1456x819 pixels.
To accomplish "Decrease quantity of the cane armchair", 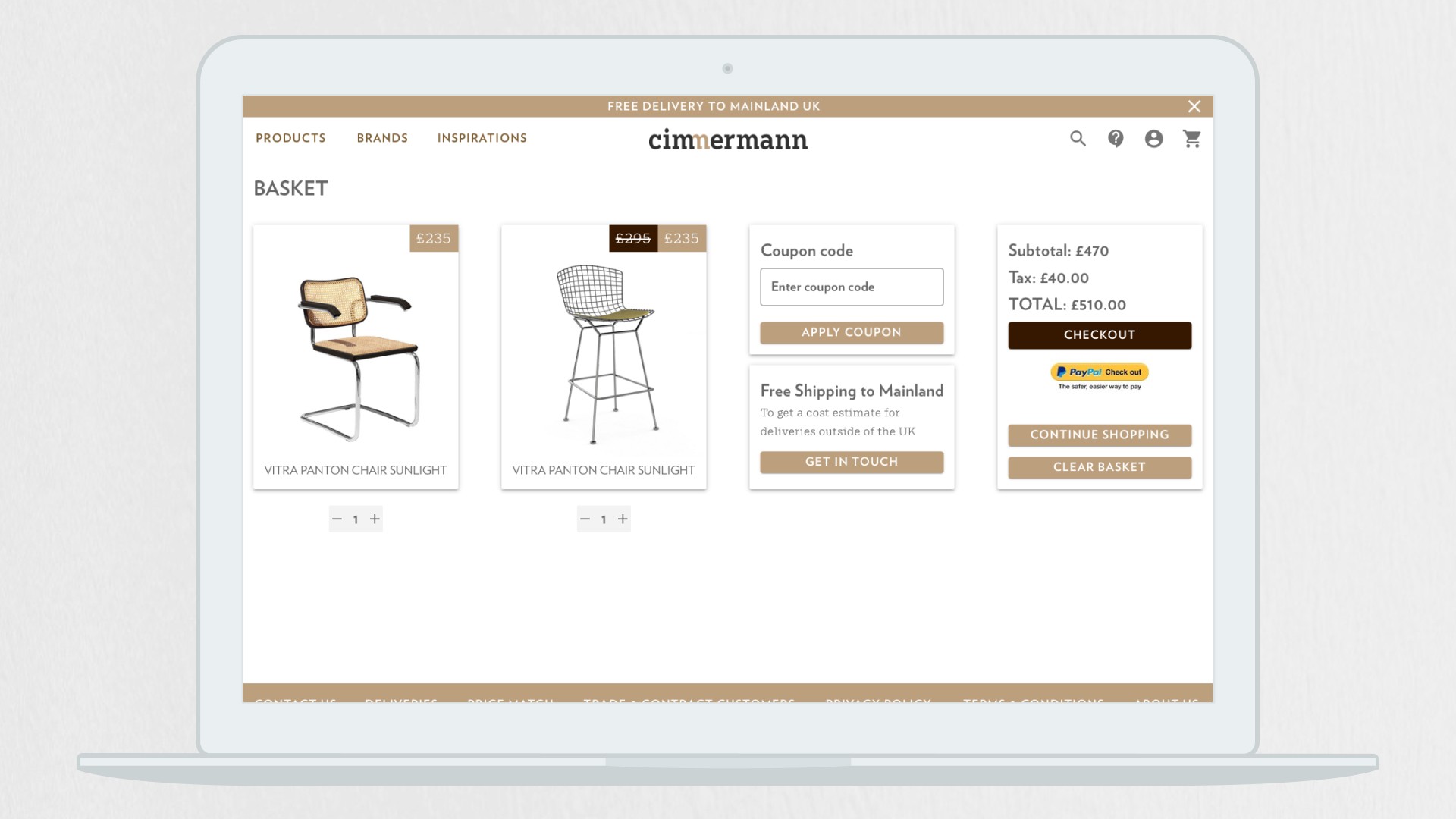I will 337,519.
